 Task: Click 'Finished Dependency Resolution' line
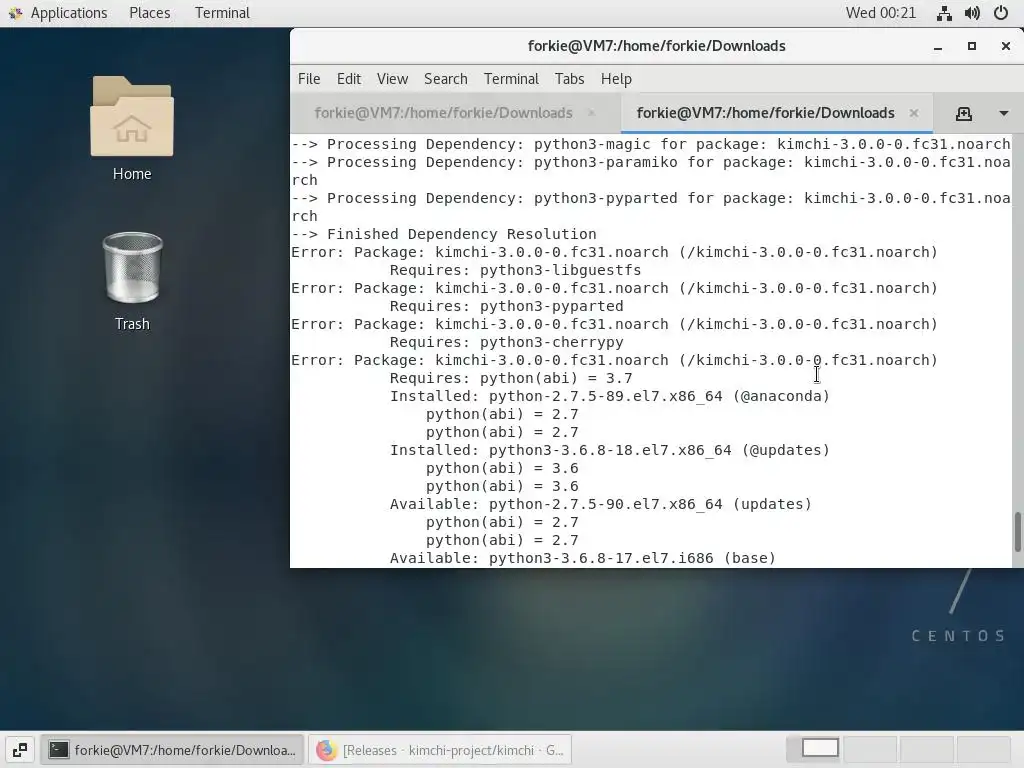(x=443, y=234)
